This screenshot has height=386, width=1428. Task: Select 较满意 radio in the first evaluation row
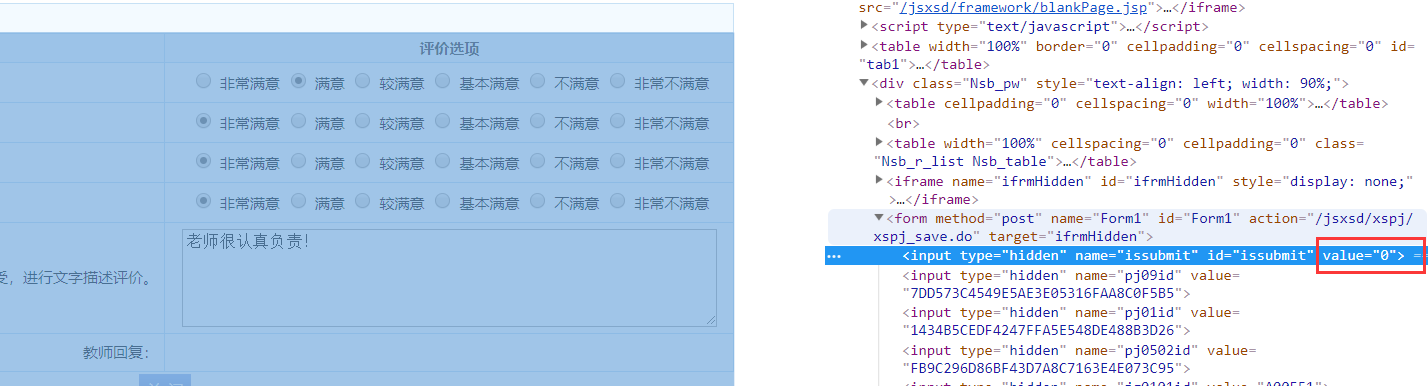point(363,81)
